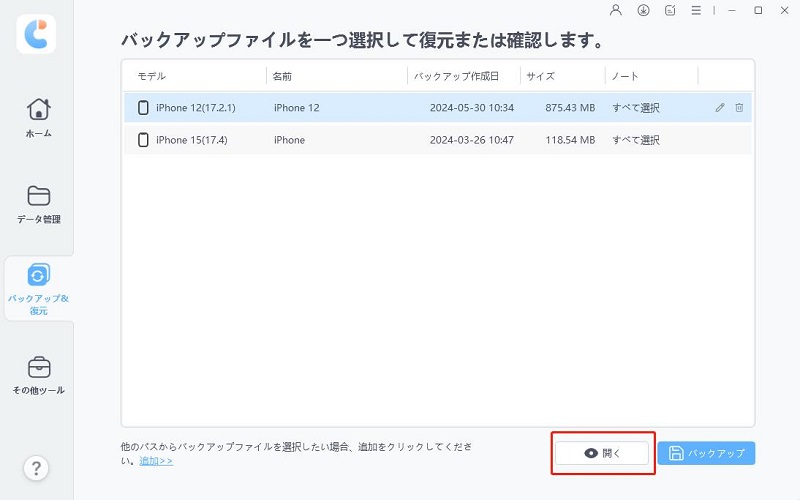The height and width of the screenshot is (500, 800).
Task: Open その他ツール in the sidebar
Action: click(x=38, y=375)
